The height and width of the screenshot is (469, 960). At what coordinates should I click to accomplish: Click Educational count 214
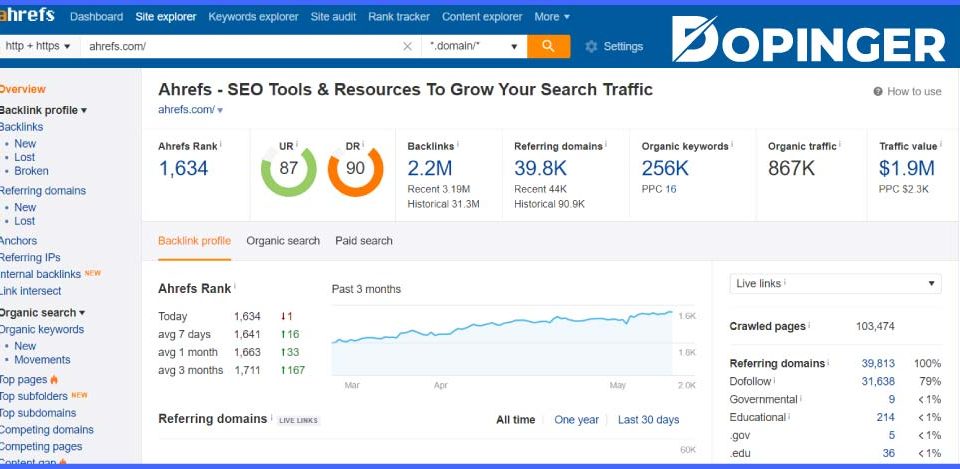coord(885,418)
